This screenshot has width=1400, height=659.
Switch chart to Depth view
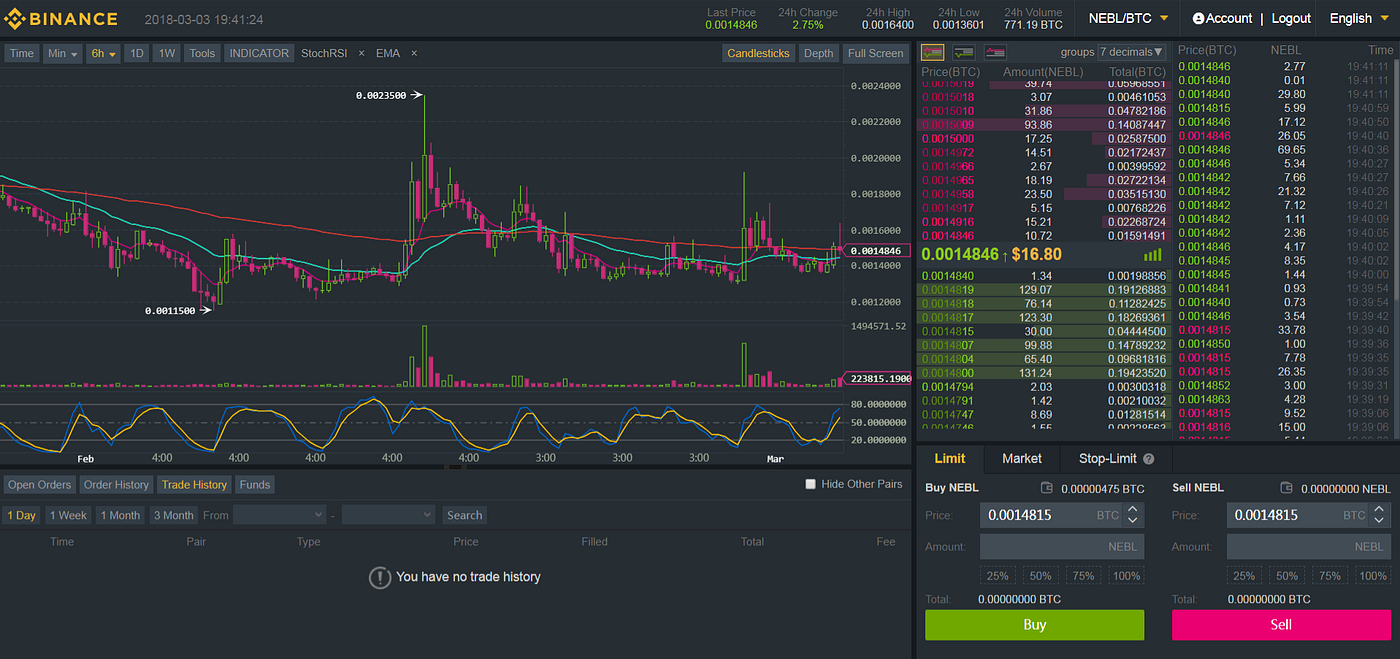point(818,53)
